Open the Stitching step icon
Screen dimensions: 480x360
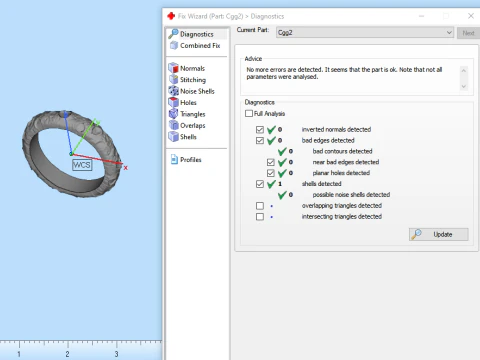click(173, 79)
